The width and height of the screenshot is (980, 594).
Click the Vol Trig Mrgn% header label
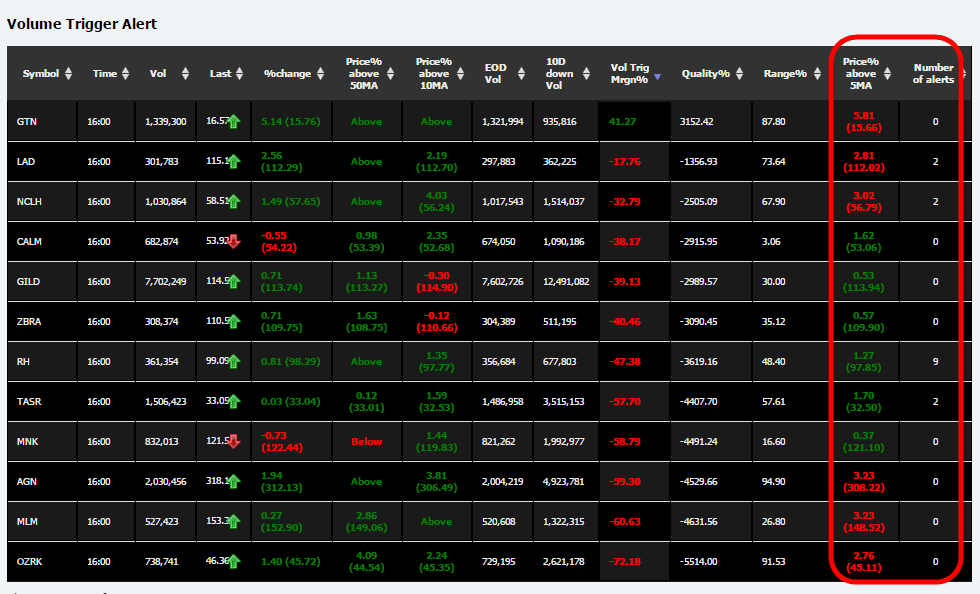click(629, 74)
